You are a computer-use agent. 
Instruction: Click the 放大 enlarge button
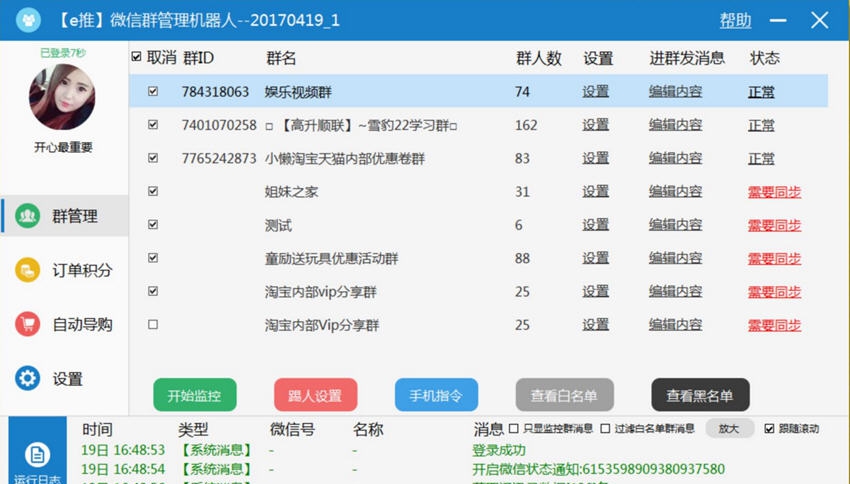pyautogui.click(x=729, y=429)
